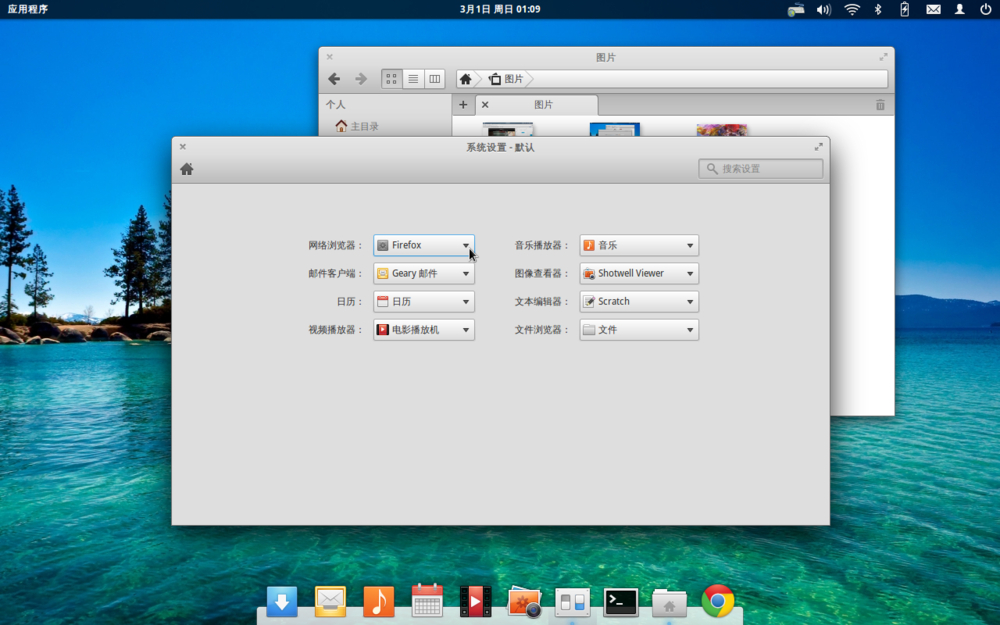Change the Shotwell Viewer image viewer dropdown
This screenshot has height=625, width=1000.
point(639,273)
